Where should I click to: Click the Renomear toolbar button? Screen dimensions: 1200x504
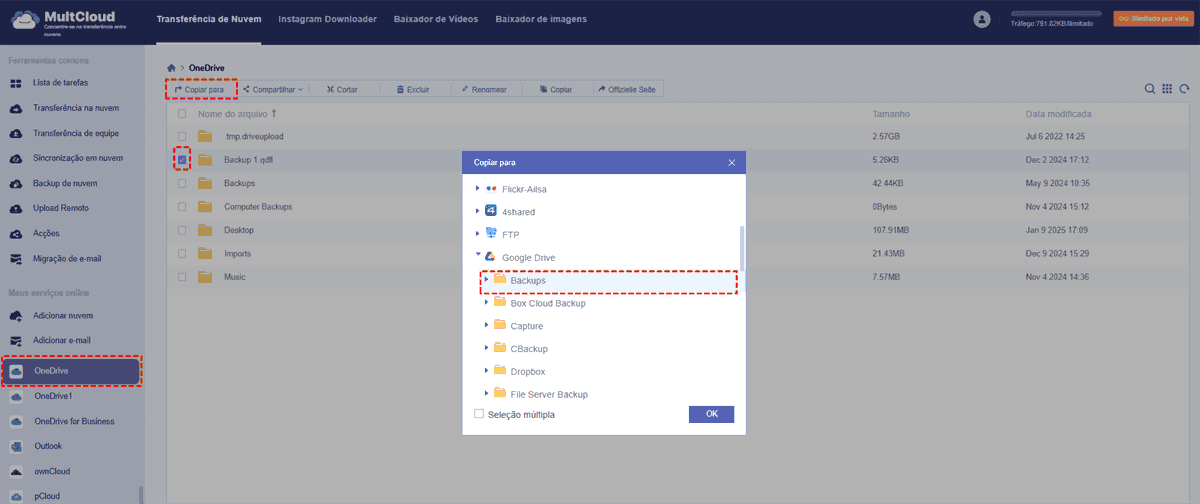click(x=483, y=89)
